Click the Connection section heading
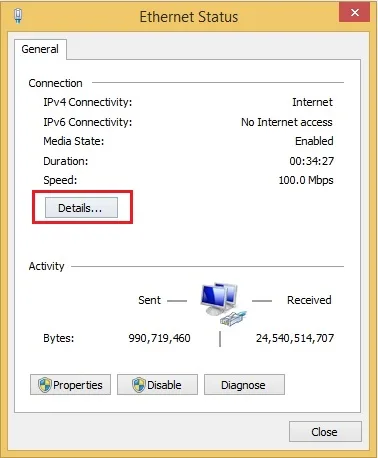The height and width of the screenshot is (458, 378). tap(55, 83)
